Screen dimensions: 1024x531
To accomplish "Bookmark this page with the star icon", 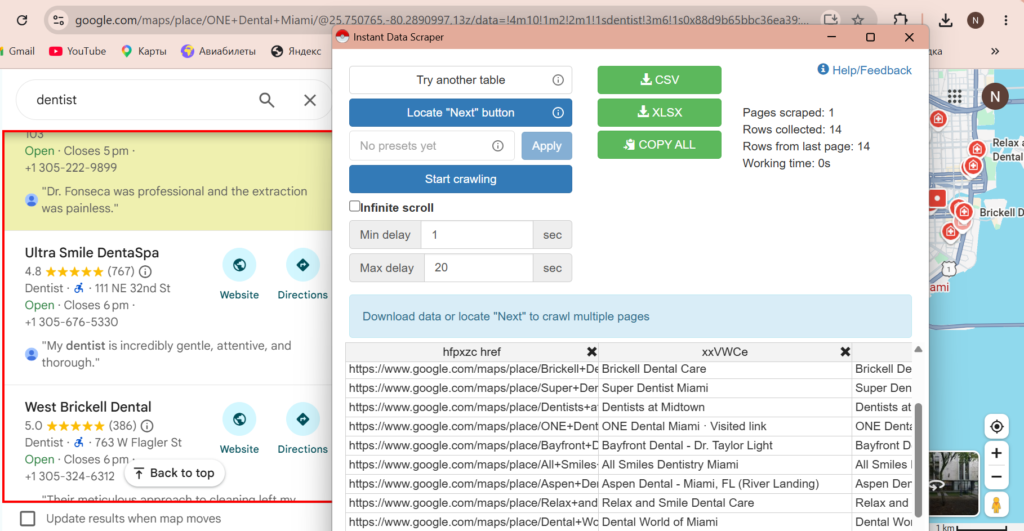I will (x=858, y=20).
